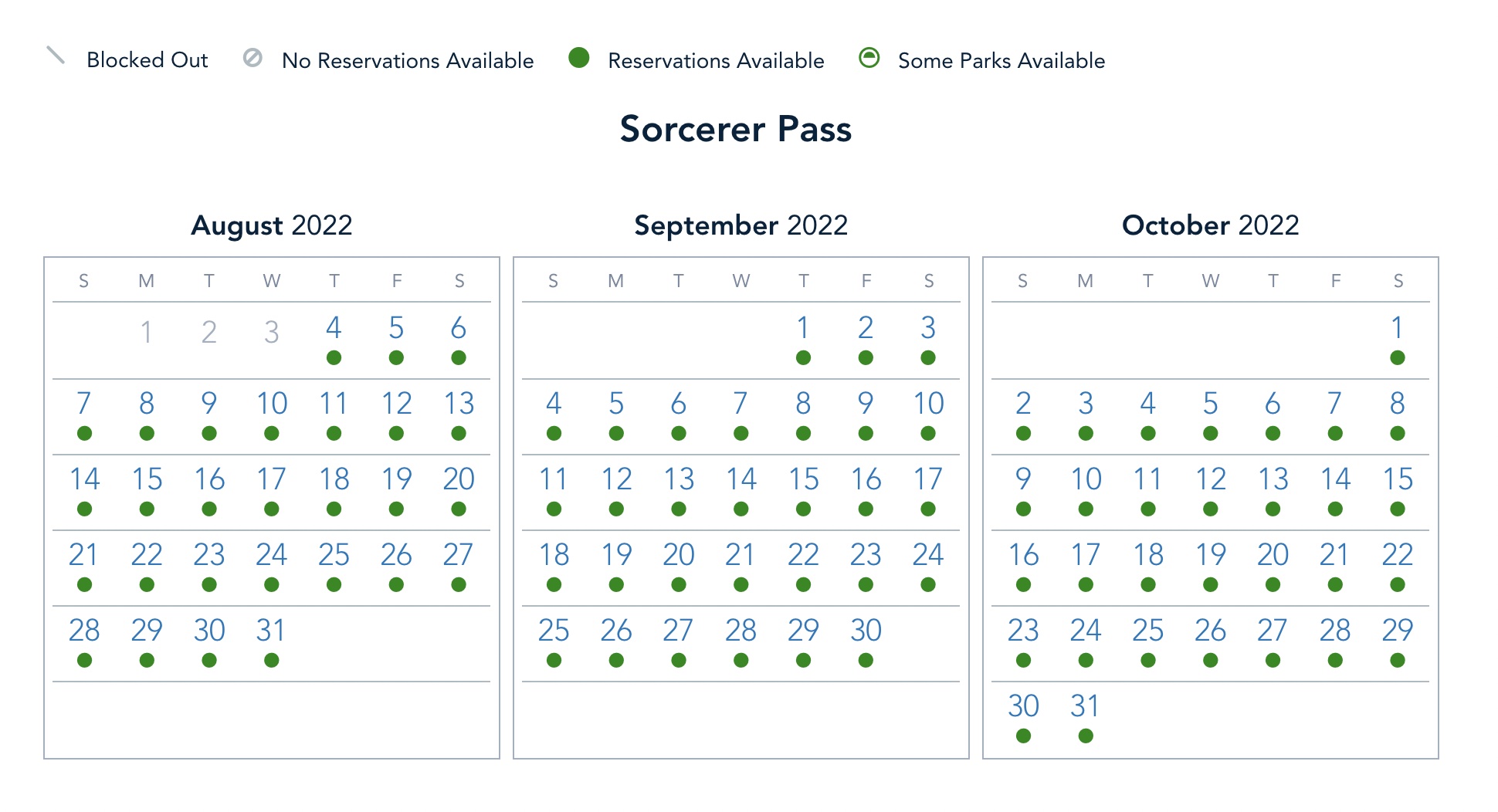The width and height of the screenshot is (1498, 812).
Task: Click the green dot under October 31
Action: [1086, 736]
